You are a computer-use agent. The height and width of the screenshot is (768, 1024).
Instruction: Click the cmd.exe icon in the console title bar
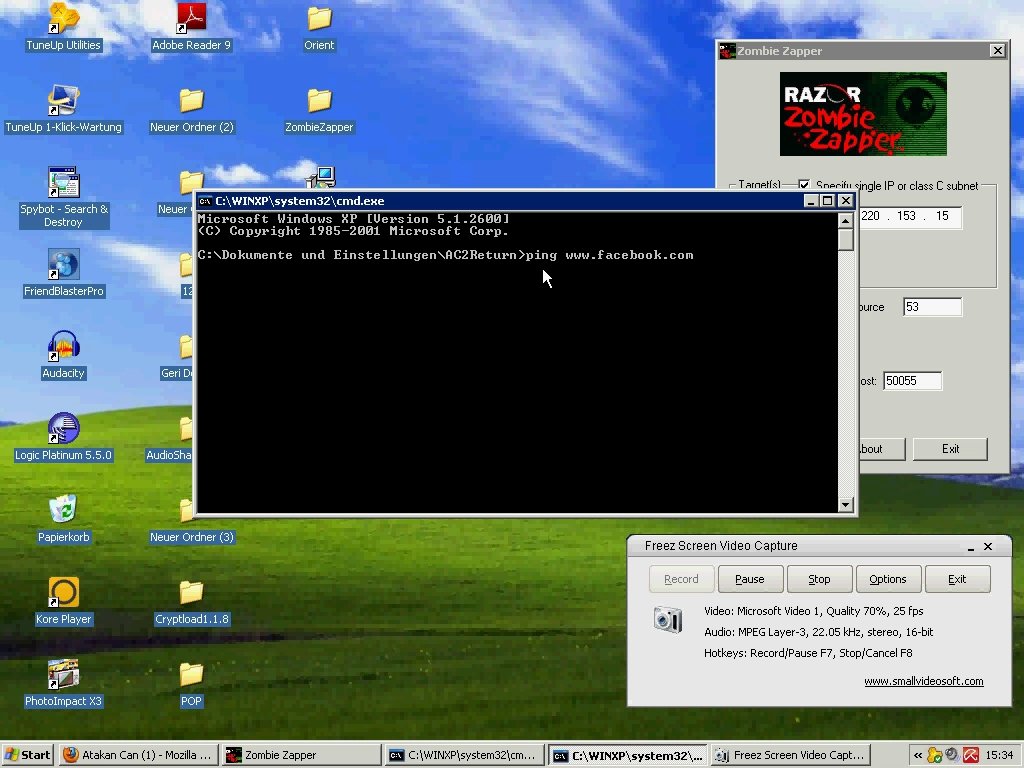[x=205, y=201]
